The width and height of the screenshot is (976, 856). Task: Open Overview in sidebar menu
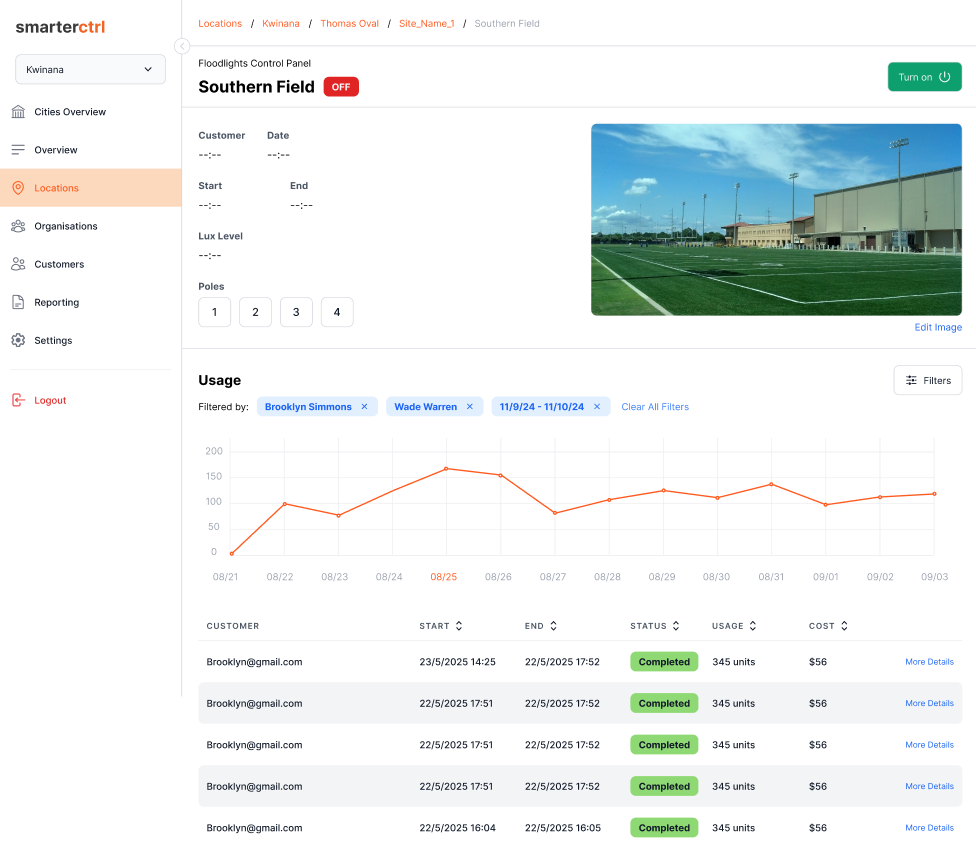(90, 150)
